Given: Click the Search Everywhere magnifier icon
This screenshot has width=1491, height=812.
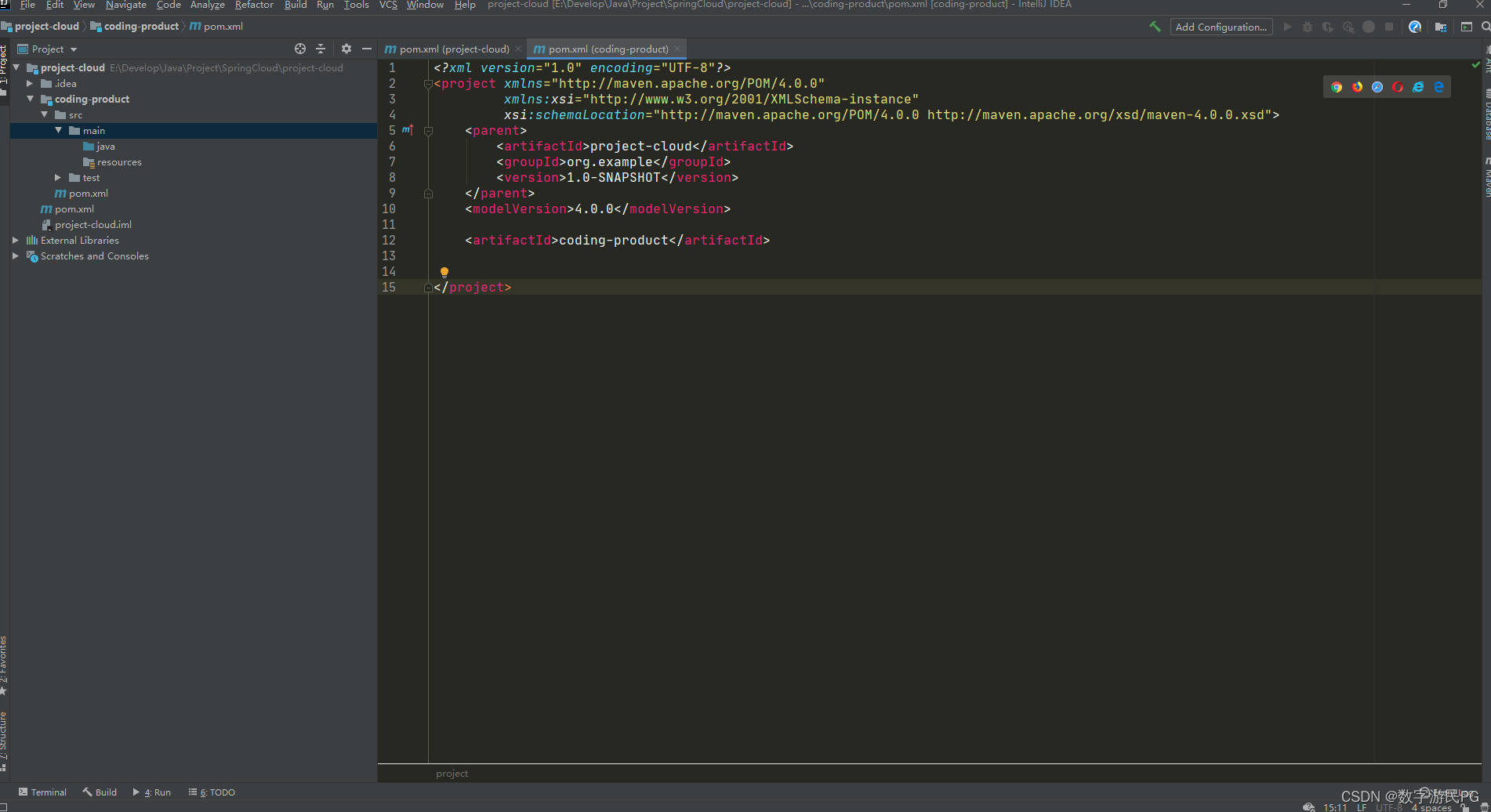Looking at the screenshot, I should pyautogui.click(x=1486, y=27).
